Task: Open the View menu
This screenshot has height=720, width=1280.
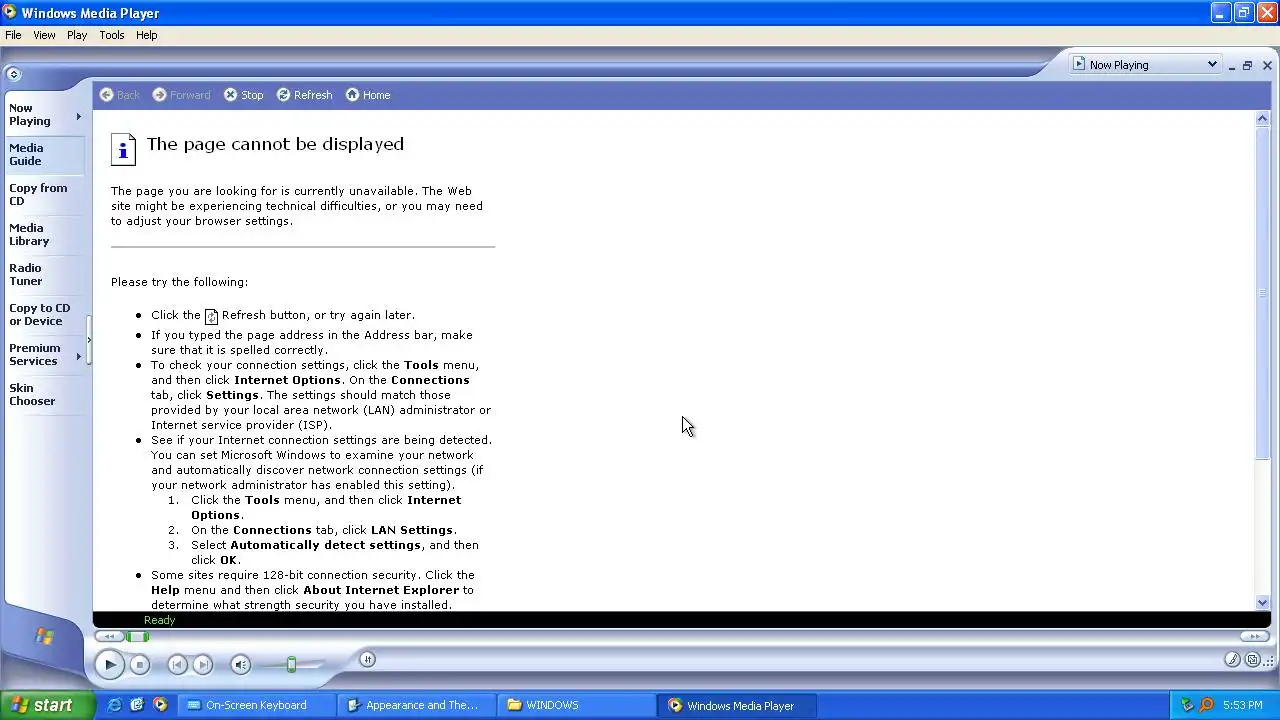Action: [x=44, y=35]
